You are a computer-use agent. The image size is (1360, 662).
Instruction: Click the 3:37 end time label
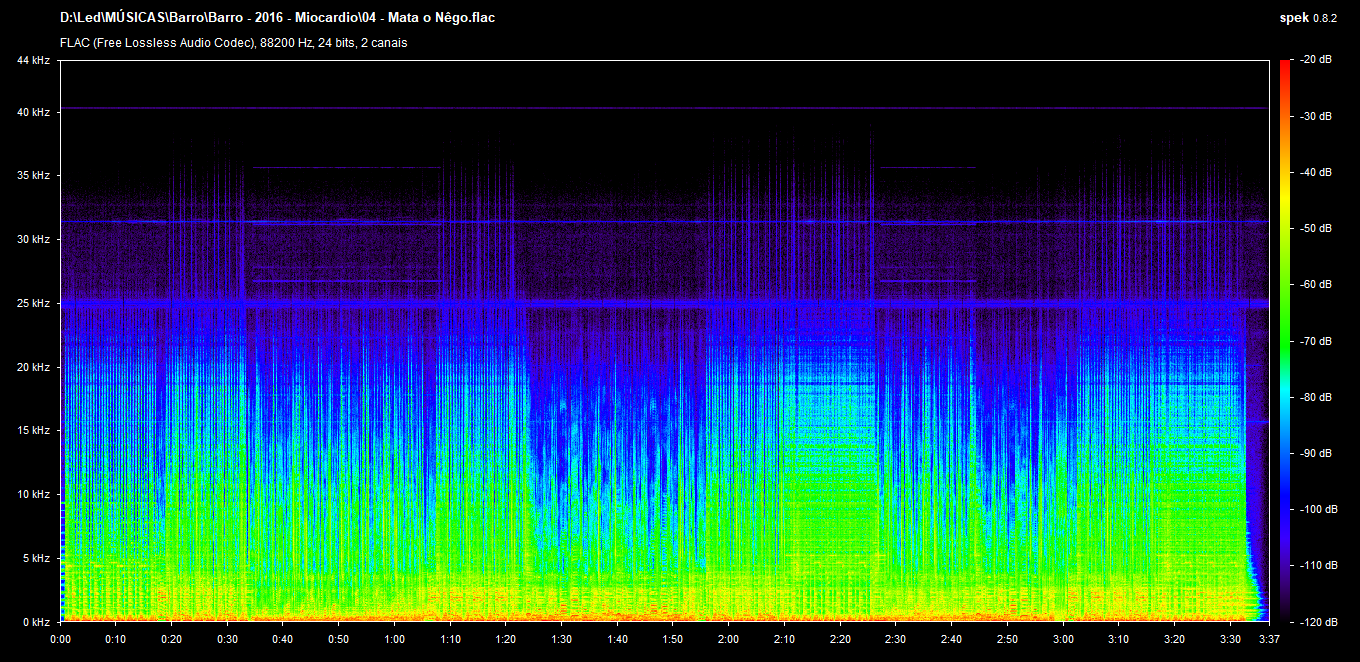[x=1269, y=639]
